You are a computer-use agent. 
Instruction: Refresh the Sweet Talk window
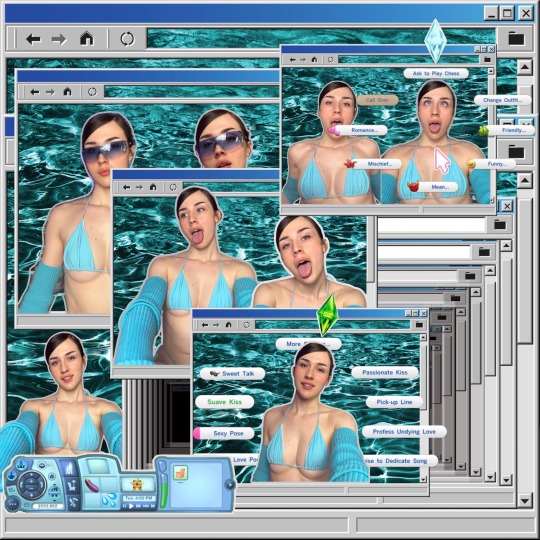pos(246,324)
